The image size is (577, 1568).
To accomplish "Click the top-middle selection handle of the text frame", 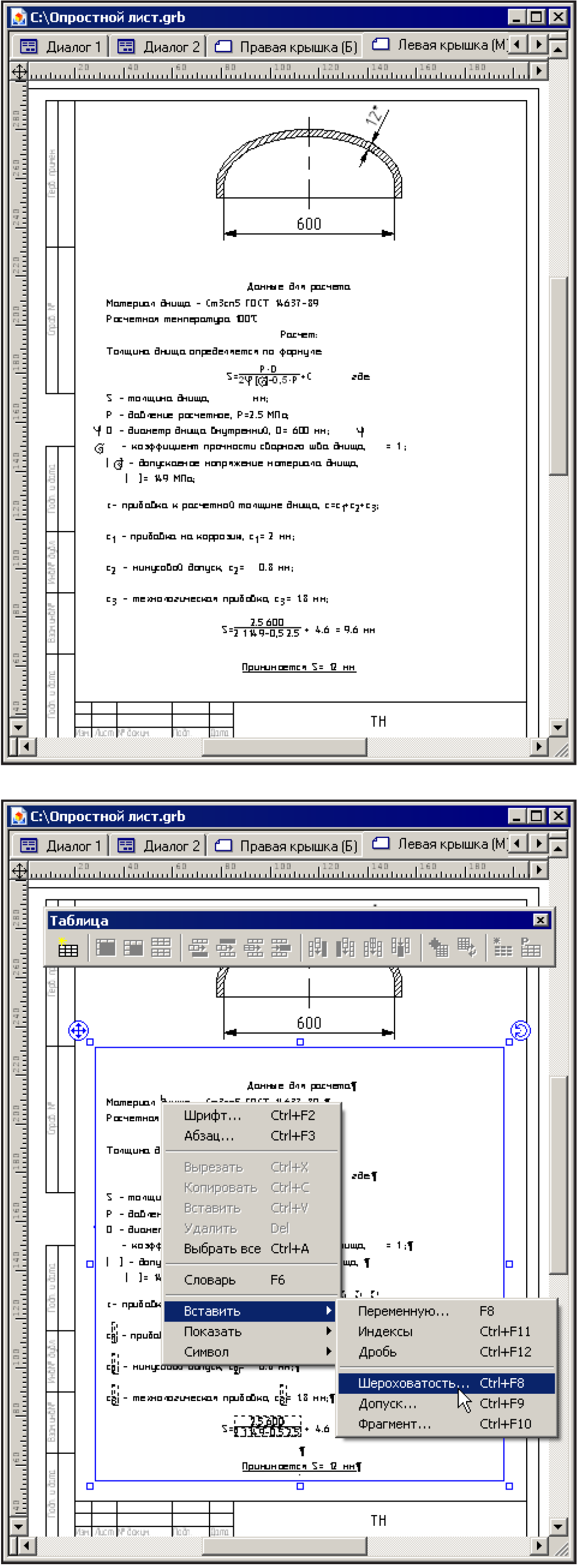I will [x=300, y=1043].
